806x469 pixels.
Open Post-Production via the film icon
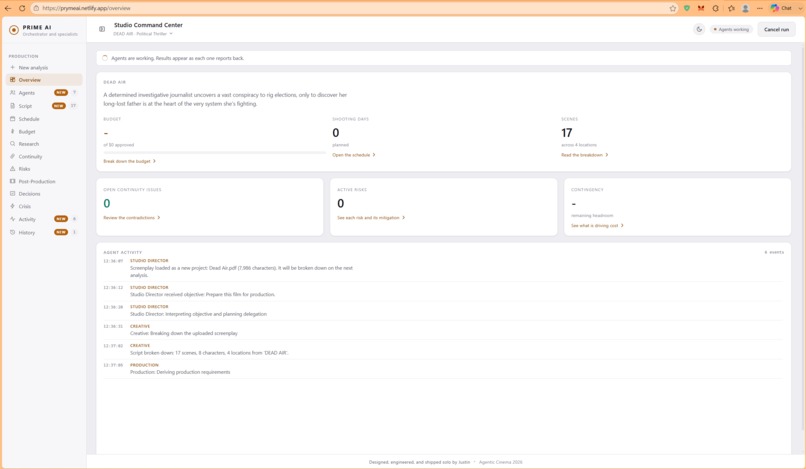(x=12, y=182)
